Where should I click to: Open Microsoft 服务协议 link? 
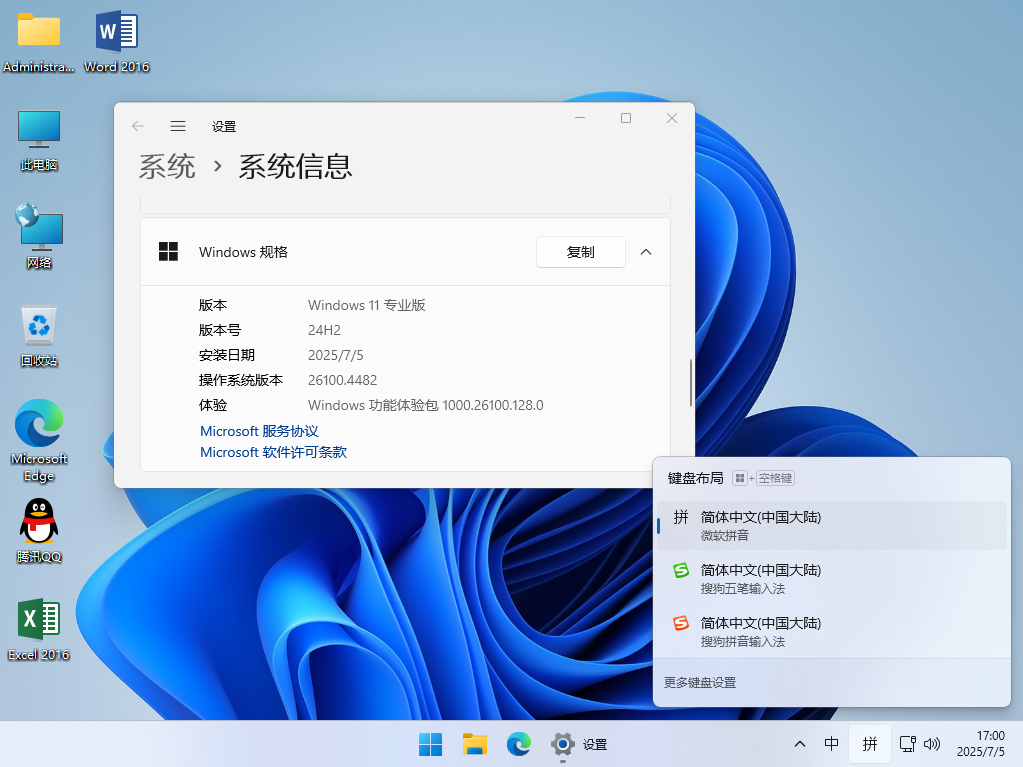(x=259, y=431)
